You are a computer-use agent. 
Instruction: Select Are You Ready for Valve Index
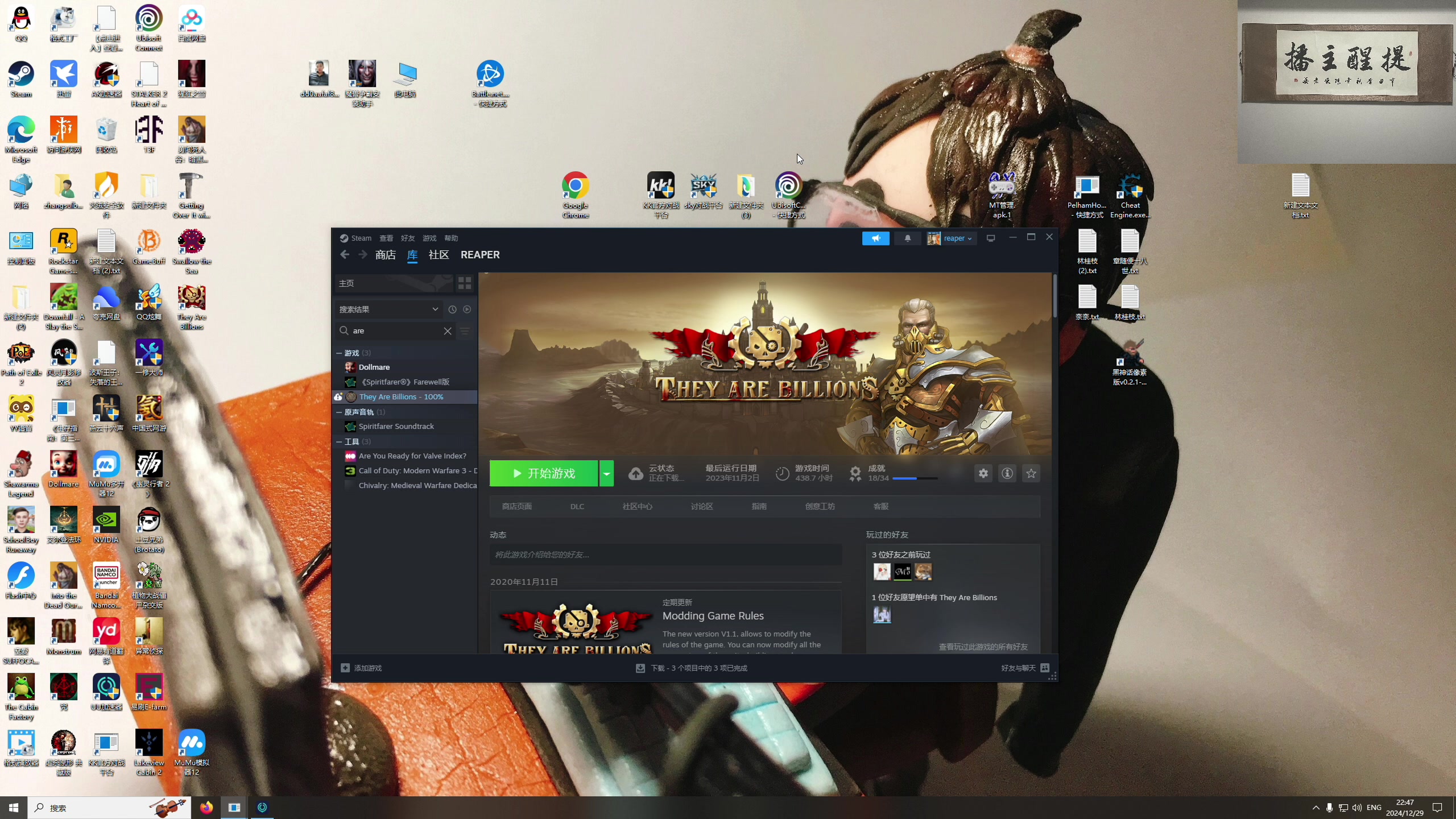coord(405,456)
